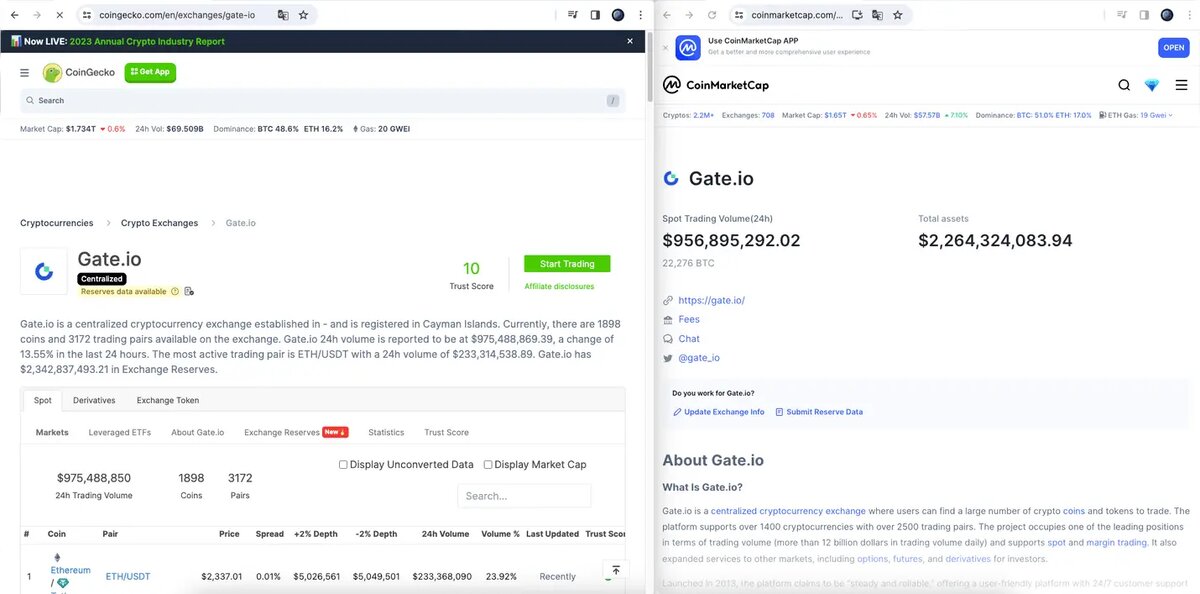Click the OPEN button in app banner
The image size is (1200, 594).
(1173, 47)
